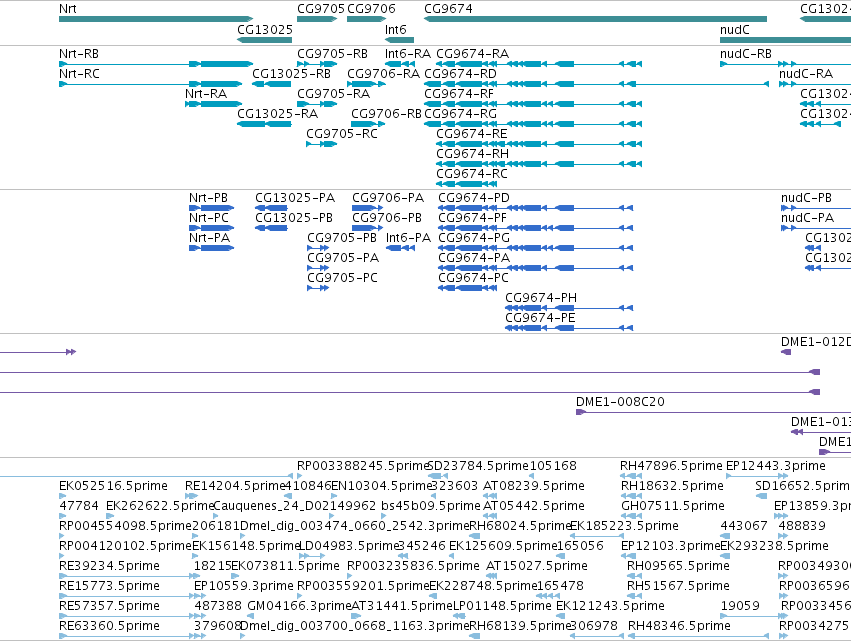The height and width of the screenshot is (641, 851).
Task: Select protein CG9674-PC
Action: 467,288
